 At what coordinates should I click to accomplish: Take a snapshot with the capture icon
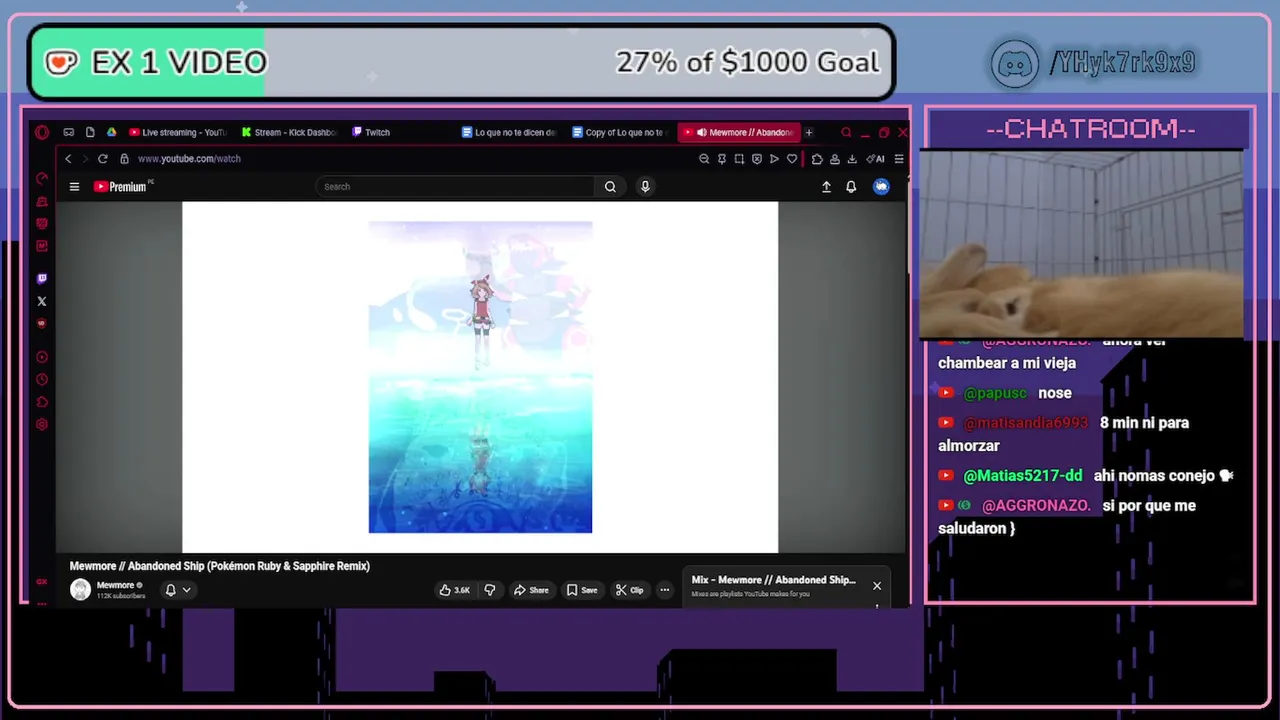(x=739, y=159)
